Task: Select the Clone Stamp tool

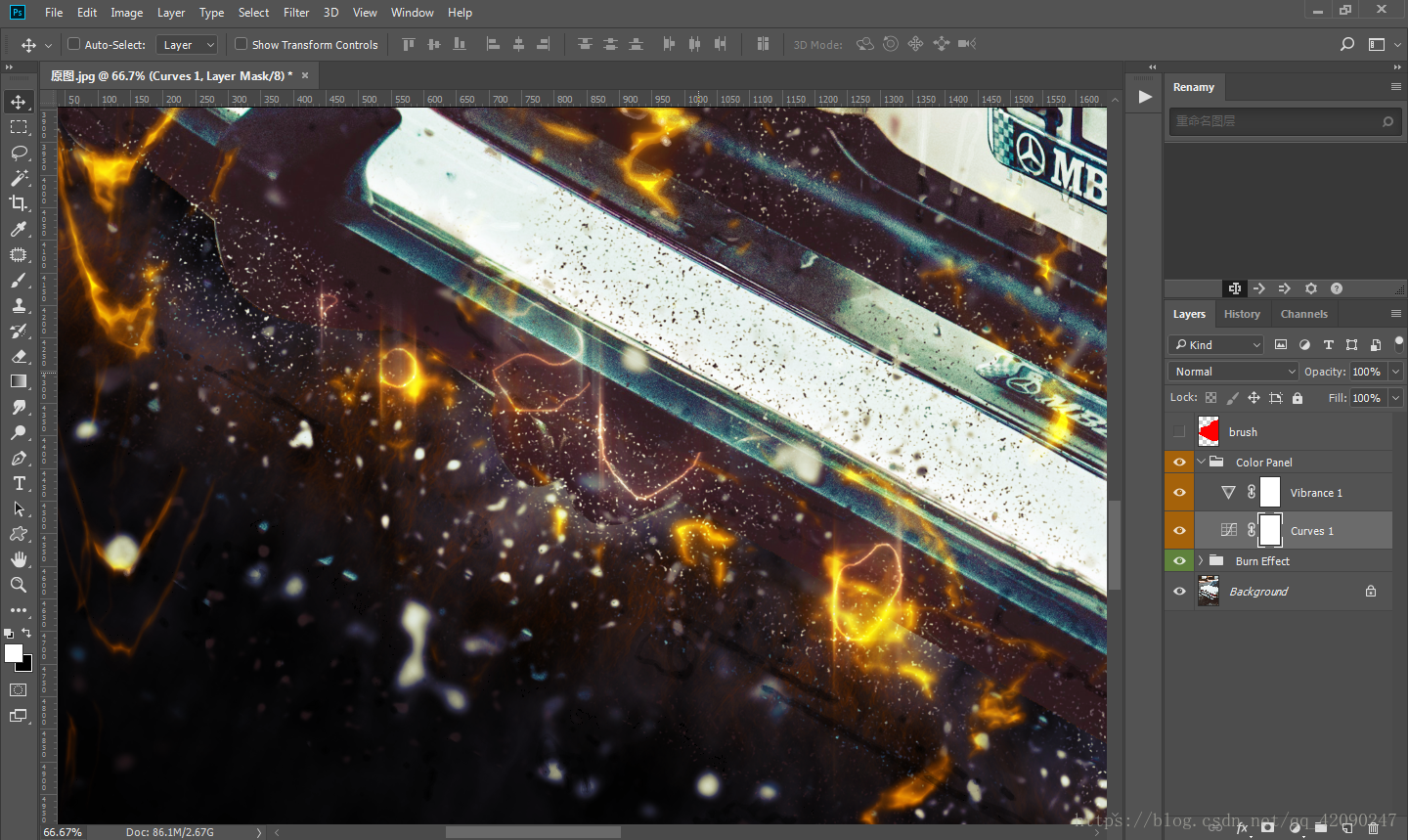Action: tap(19, 305)
